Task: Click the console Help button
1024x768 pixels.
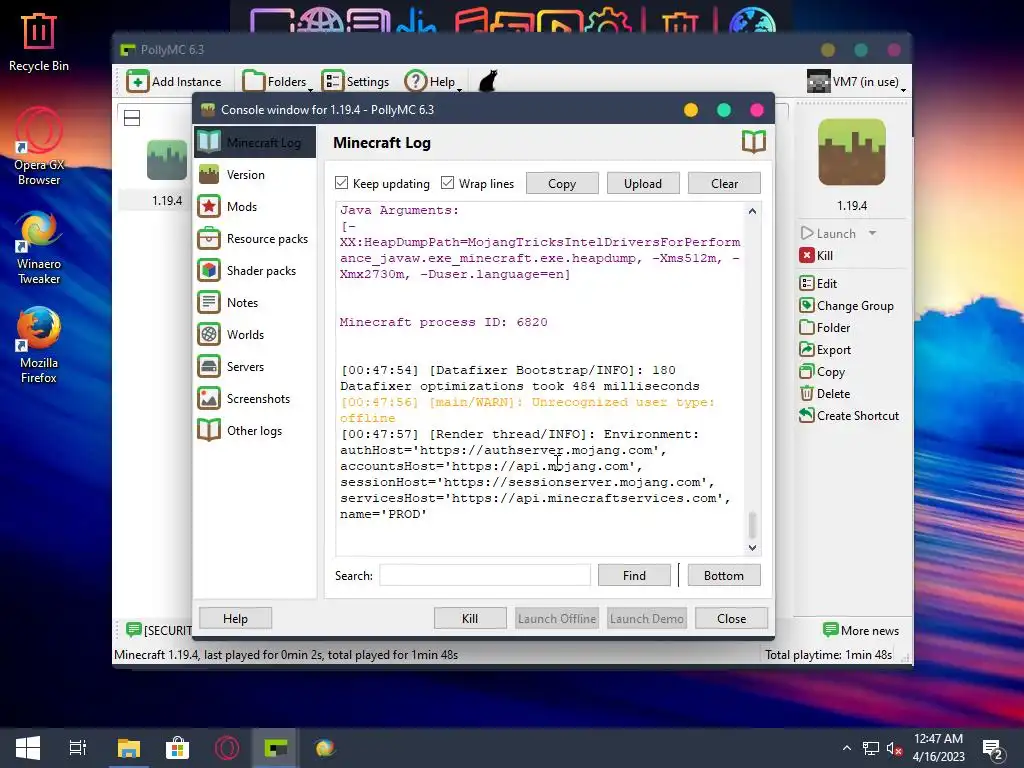Action: click(235, 618)
